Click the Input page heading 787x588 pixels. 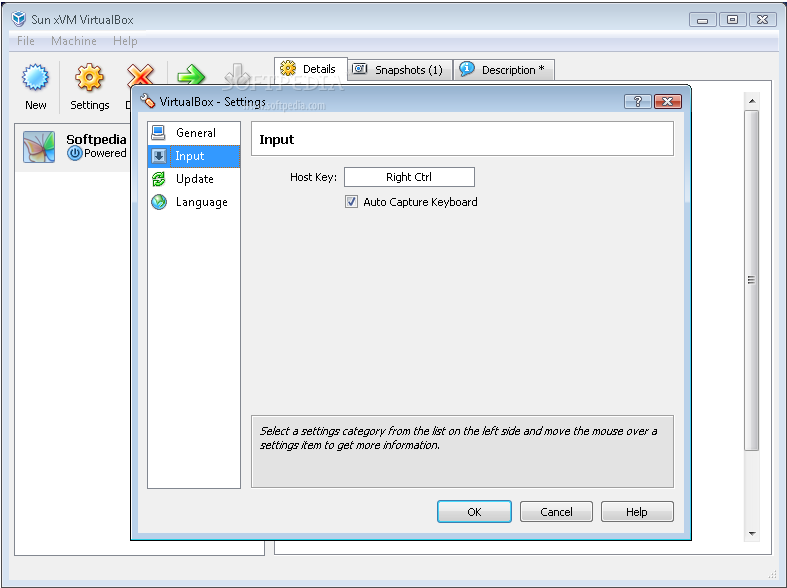tap(277, 139)
